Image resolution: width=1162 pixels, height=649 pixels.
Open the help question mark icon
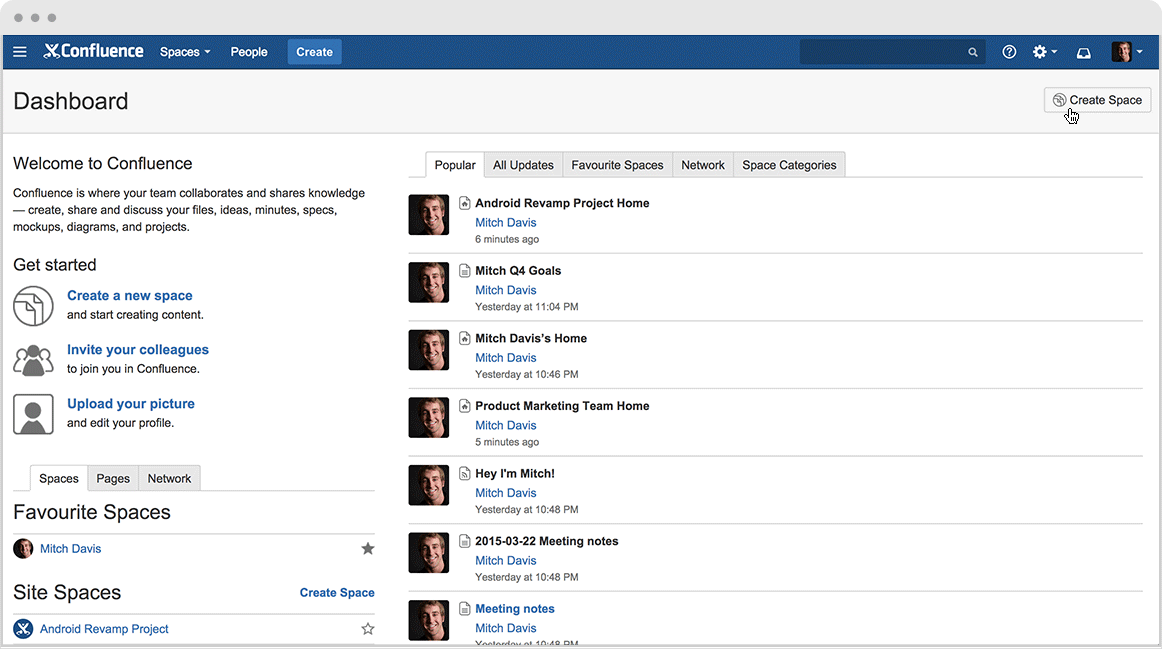[1009, 52]
